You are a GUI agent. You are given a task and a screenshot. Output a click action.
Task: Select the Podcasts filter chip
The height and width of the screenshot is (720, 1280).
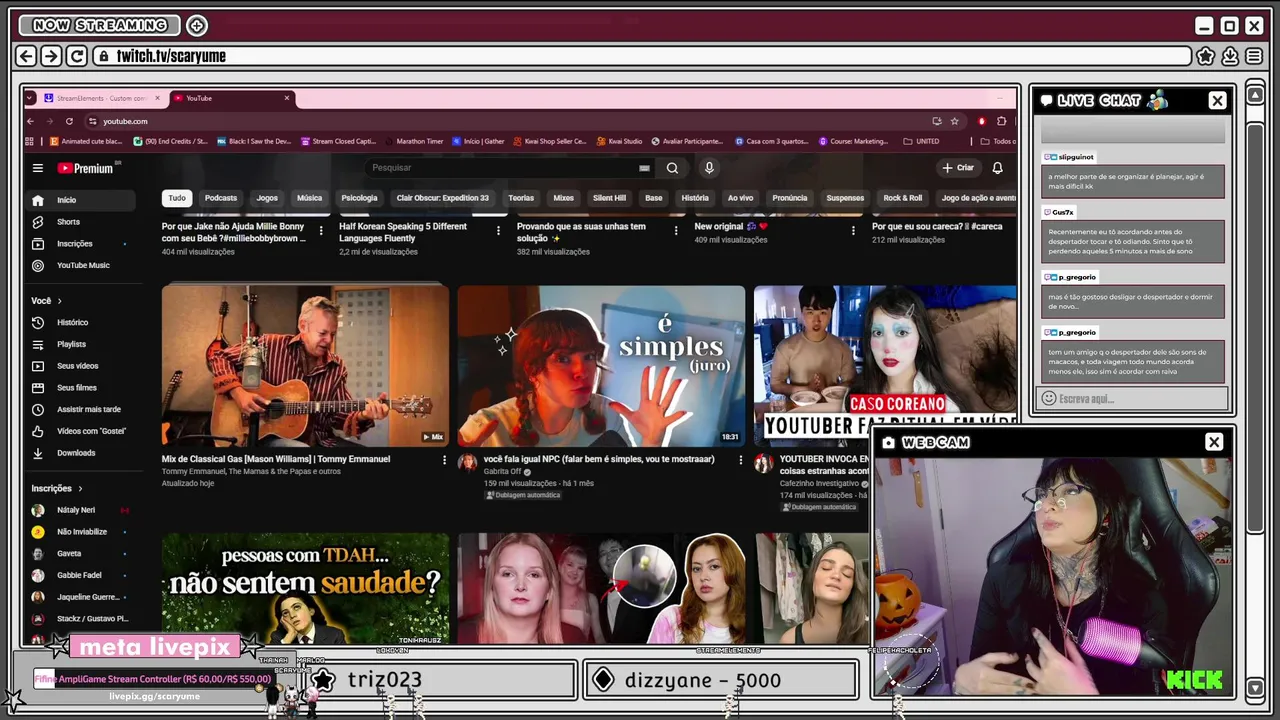[x=221, y=198]
